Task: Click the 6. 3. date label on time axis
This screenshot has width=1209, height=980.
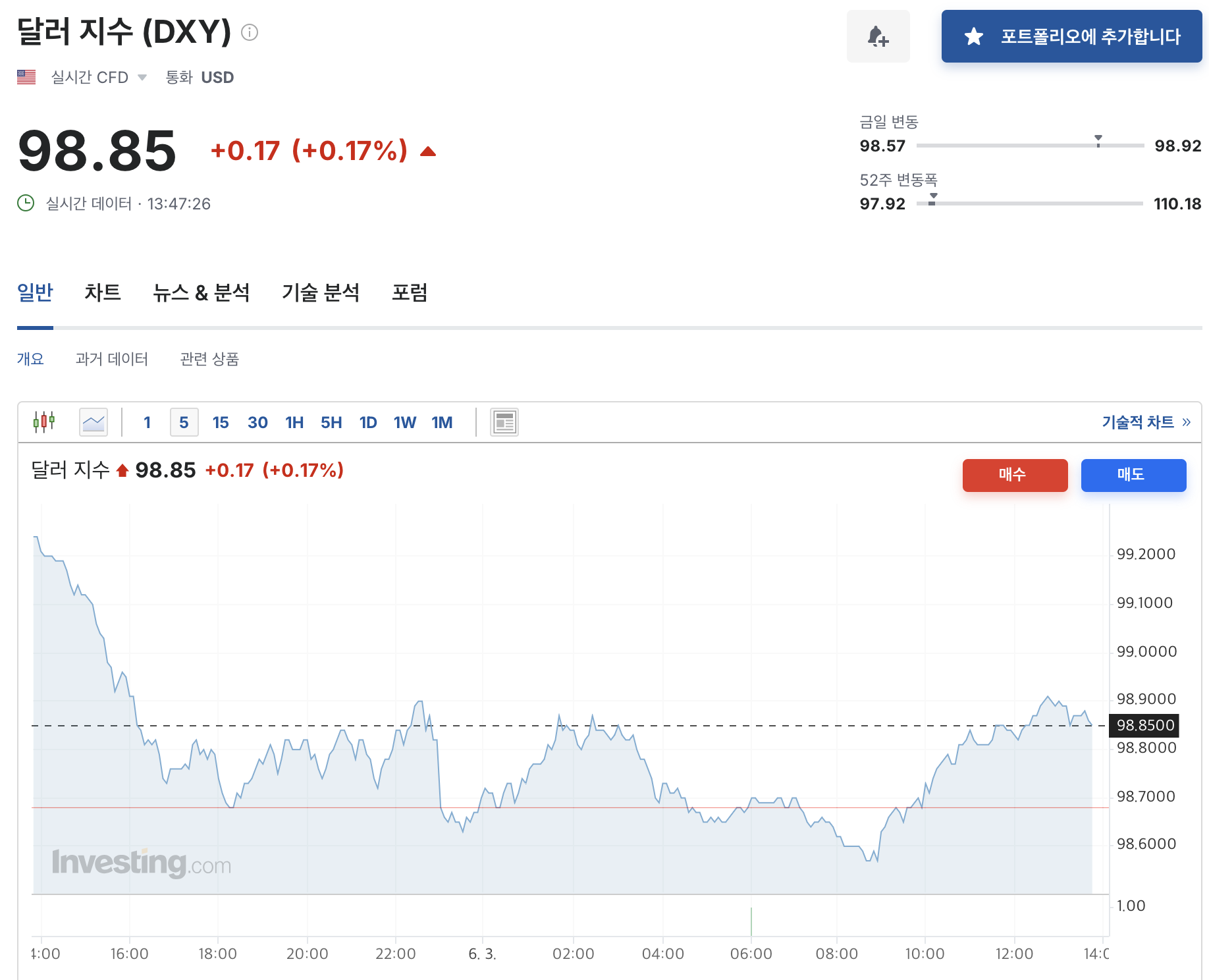Action: (x=482, y=954)
